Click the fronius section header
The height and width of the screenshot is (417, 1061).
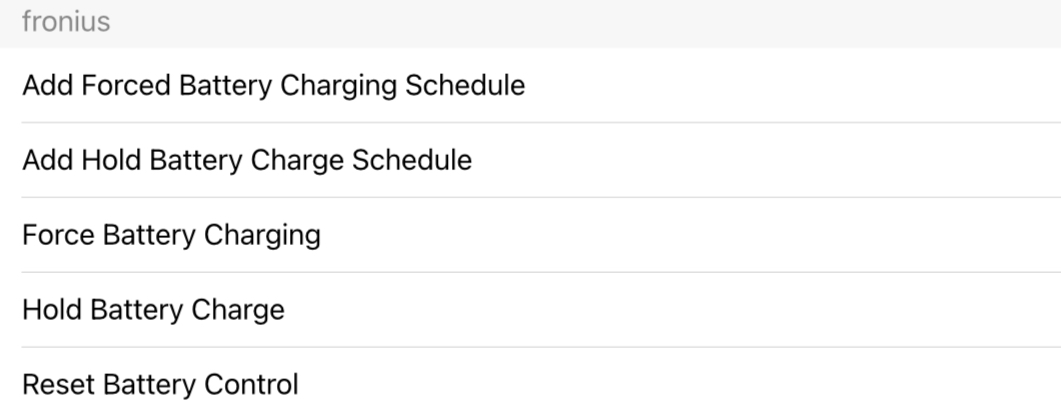[x=66, y=22]
